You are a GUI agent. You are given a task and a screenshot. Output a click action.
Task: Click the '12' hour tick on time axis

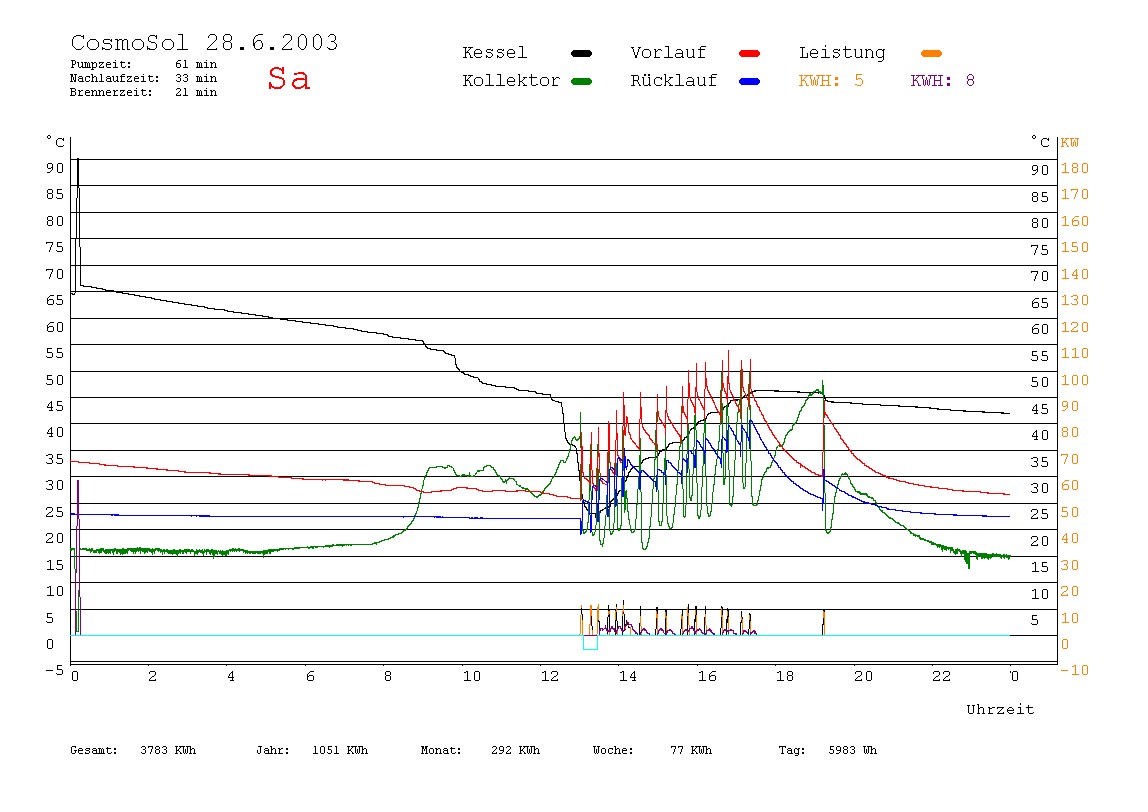(x=550, y=677)
